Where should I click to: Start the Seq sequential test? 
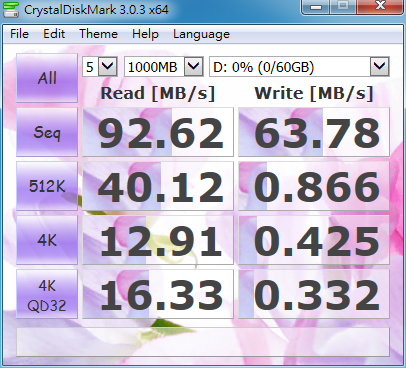(x=47, y=132)
